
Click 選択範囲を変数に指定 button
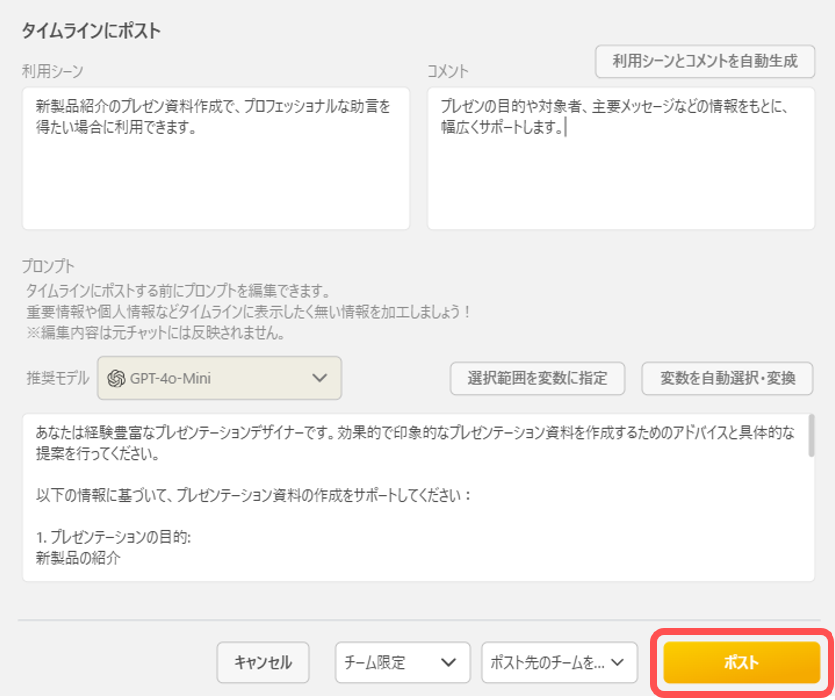click(x=537, y=378)
